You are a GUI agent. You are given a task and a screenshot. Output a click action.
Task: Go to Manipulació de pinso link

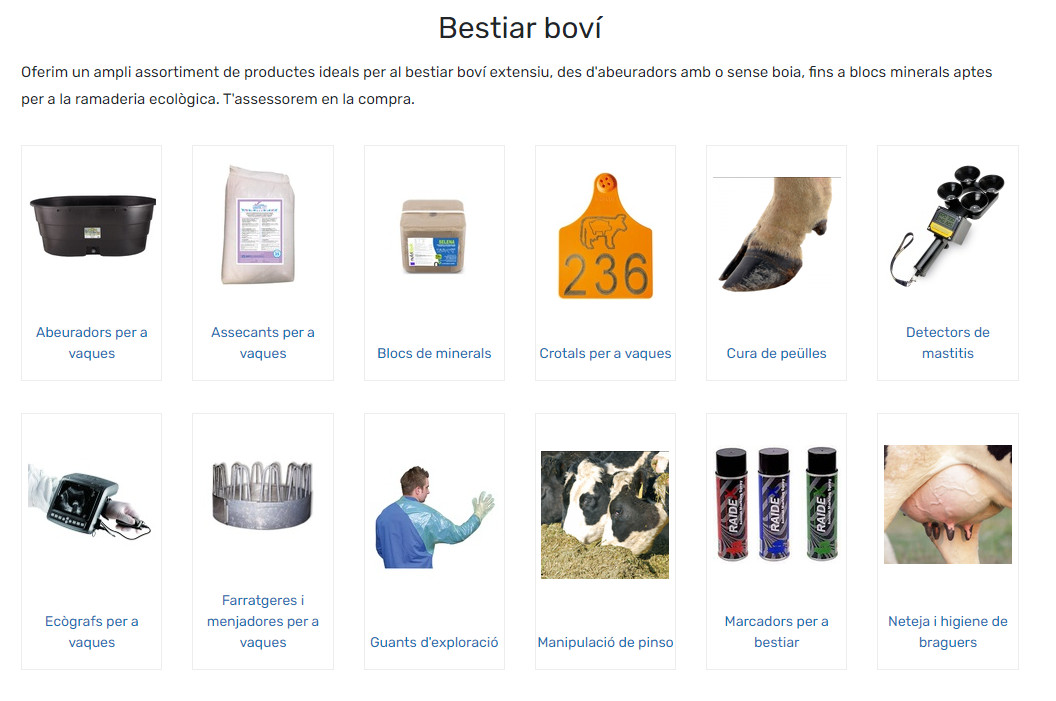pyautogui.click(x=605, y=642)
